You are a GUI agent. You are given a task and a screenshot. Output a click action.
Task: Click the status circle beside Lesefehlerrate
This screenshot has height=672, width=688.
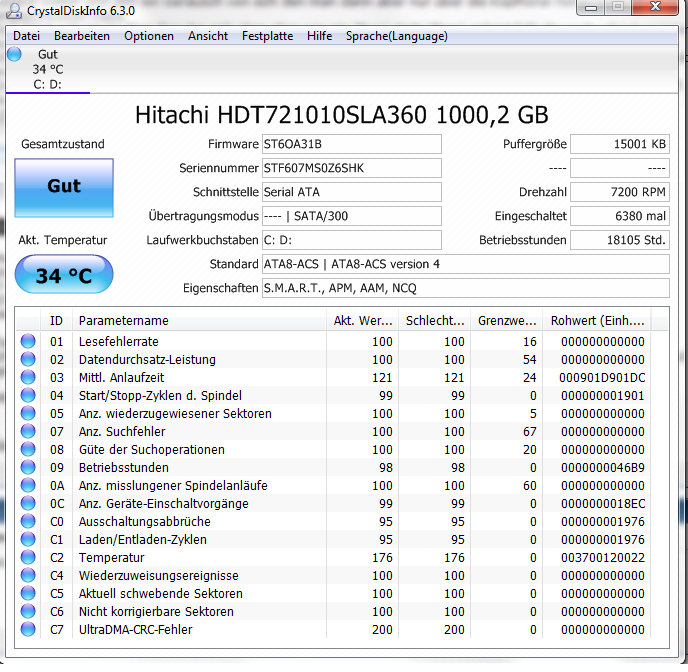click(x=28, y=341)
